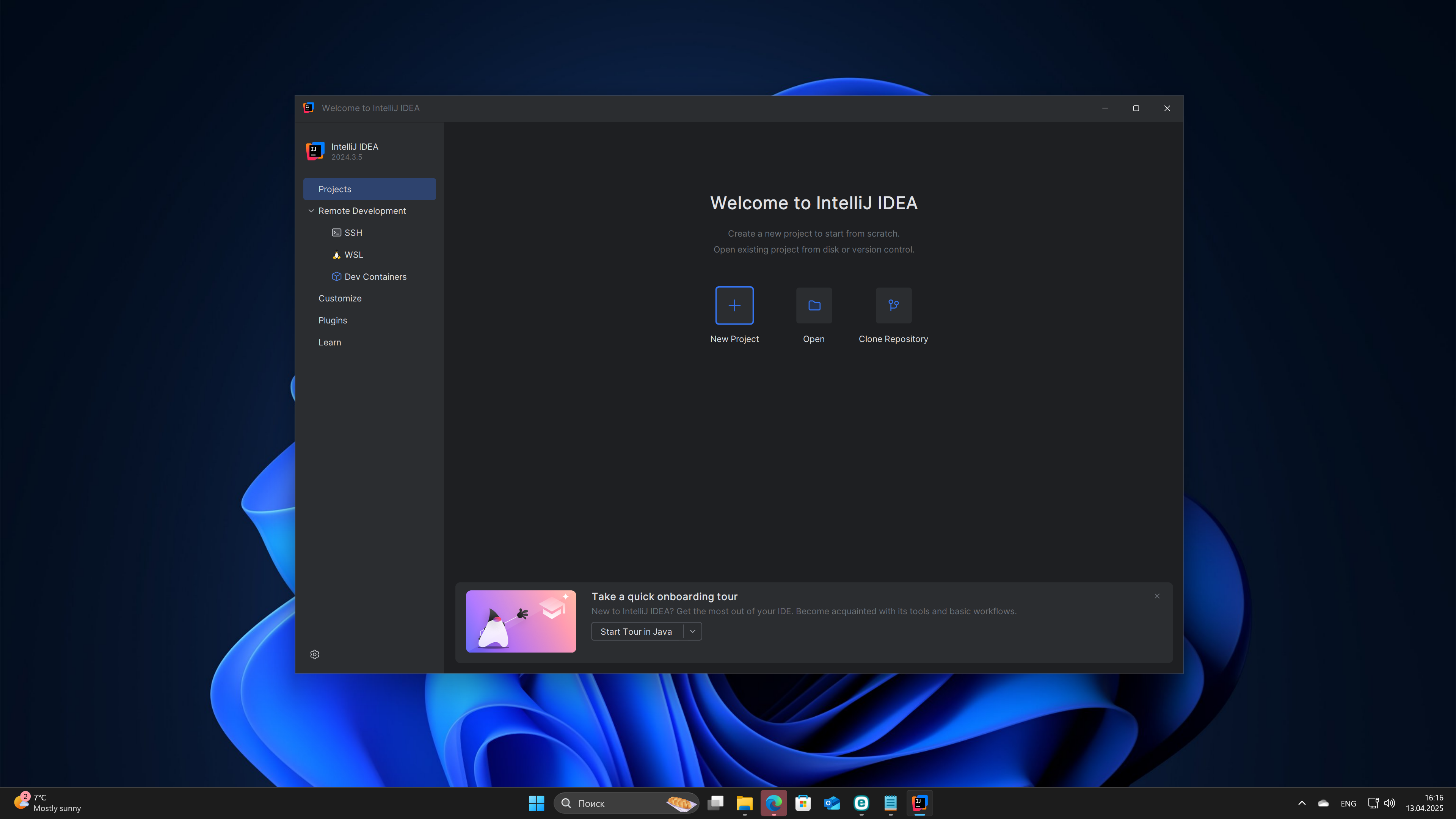Open the weather widget
The height and width of the screenshot is (819, 1456).
click(x=47, y=803)
